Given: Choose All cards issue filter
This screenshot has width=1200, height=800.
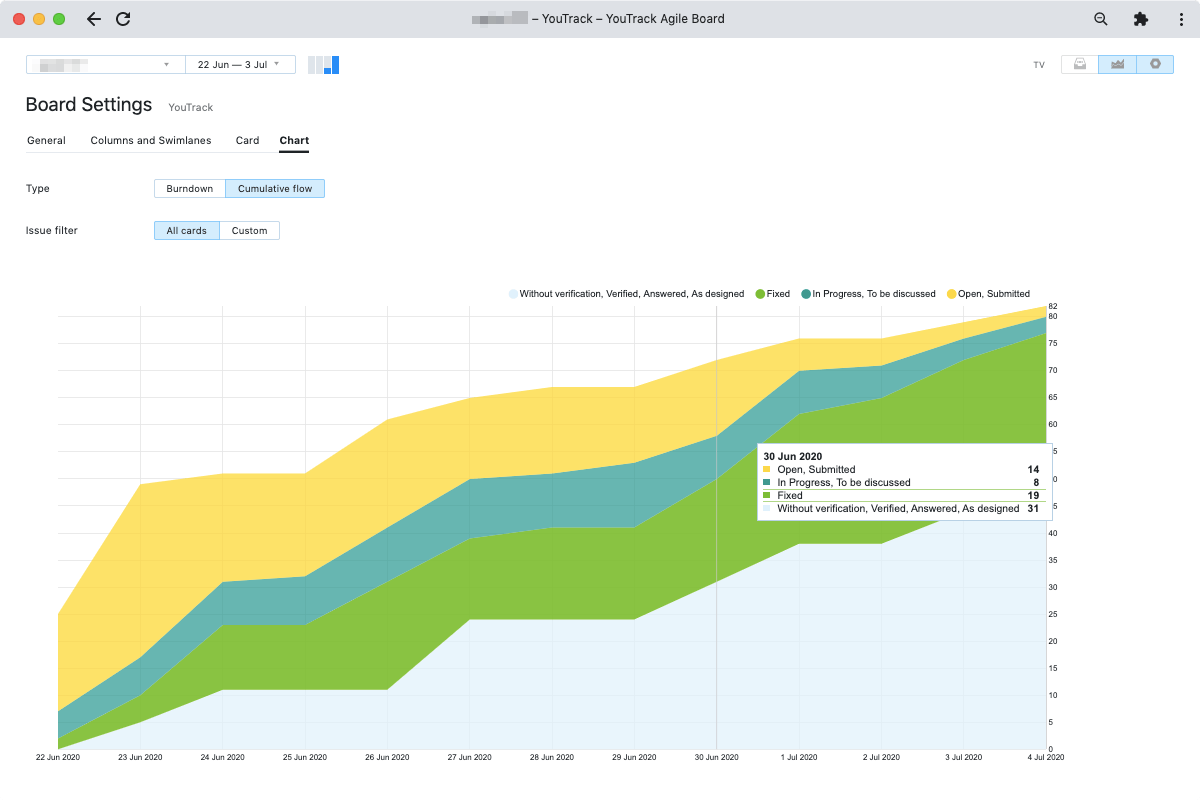Looking at the screenshot, I should 186,231.
